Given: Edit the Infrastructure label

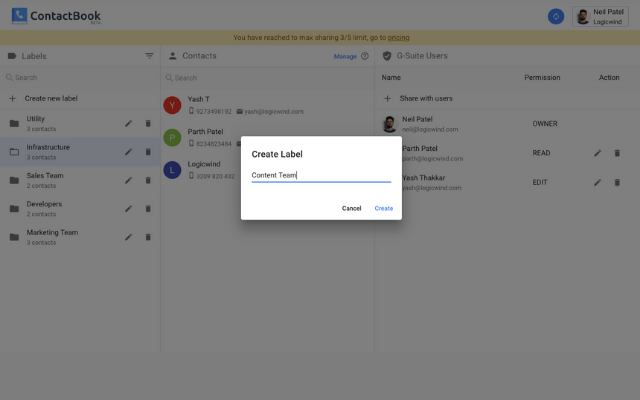Looking at the screenshot, I should pos(129,152).
